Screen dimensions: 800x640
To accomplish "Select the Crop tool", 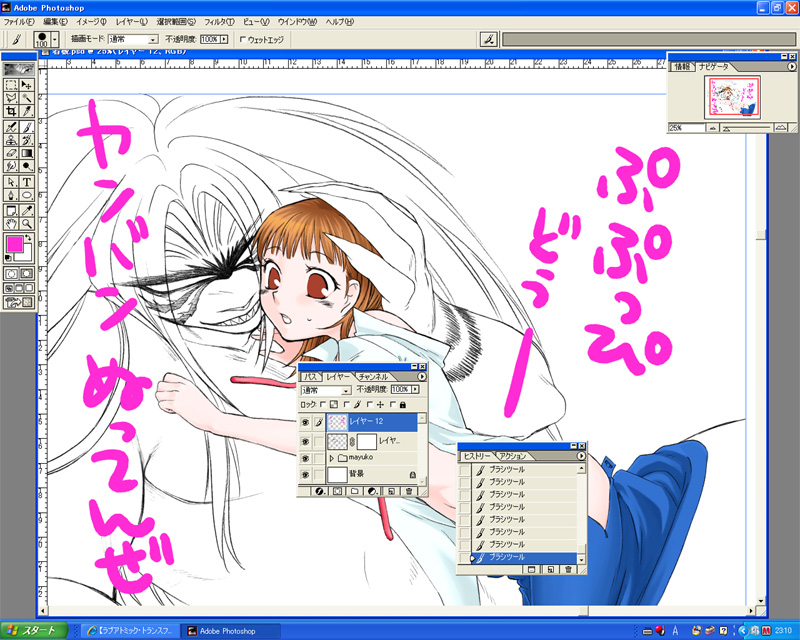I will point(11,111).
